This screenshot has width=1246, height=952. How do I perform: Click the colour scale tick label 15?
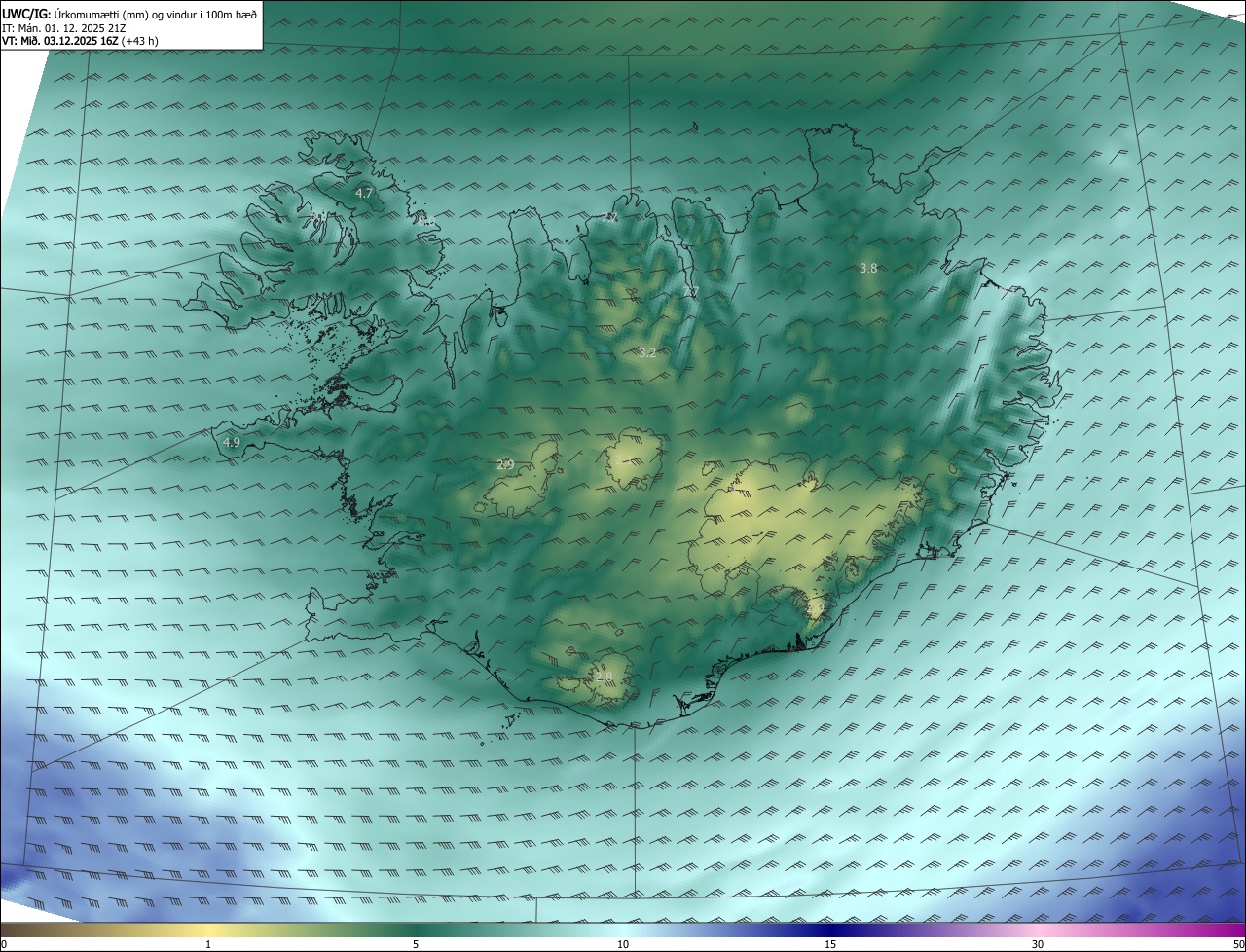point(830,944)
